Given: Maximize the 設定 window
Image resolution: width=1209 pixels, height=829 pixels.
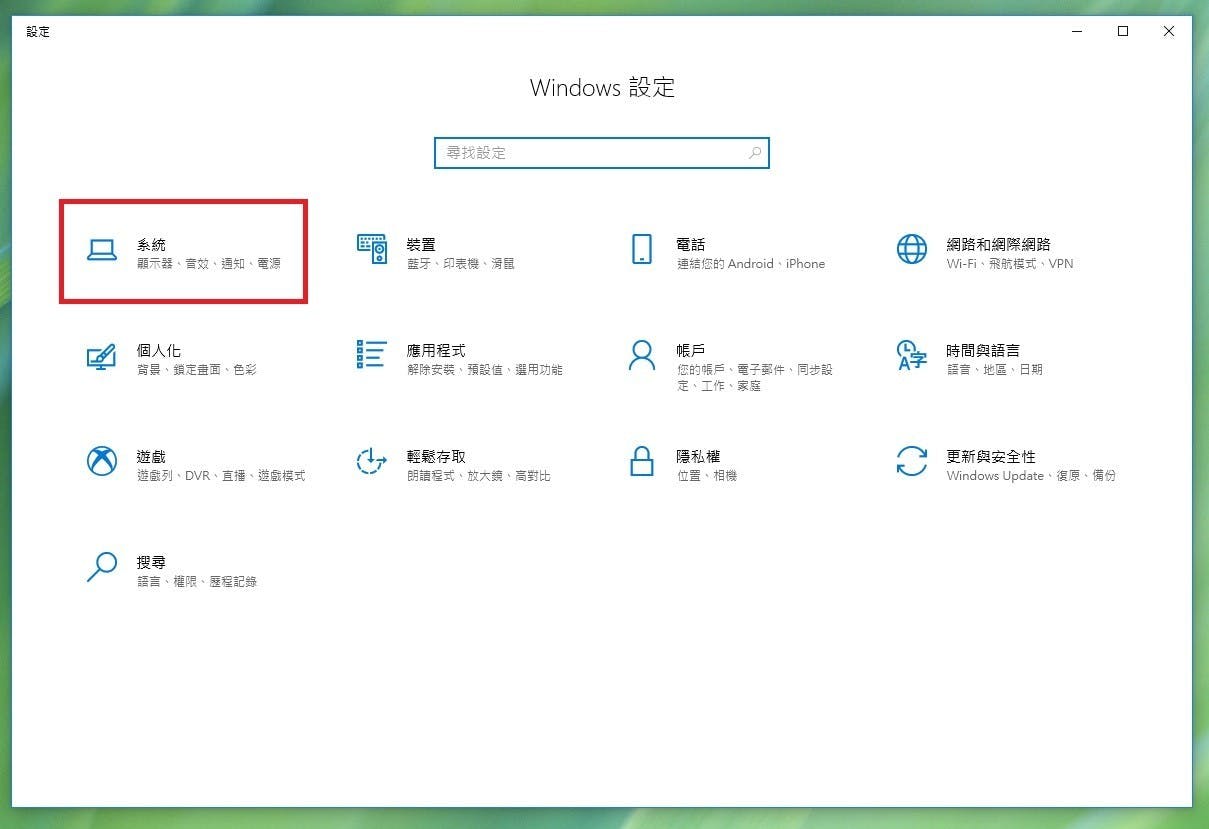Looking at the screenshot, I should coord(1123,31).
